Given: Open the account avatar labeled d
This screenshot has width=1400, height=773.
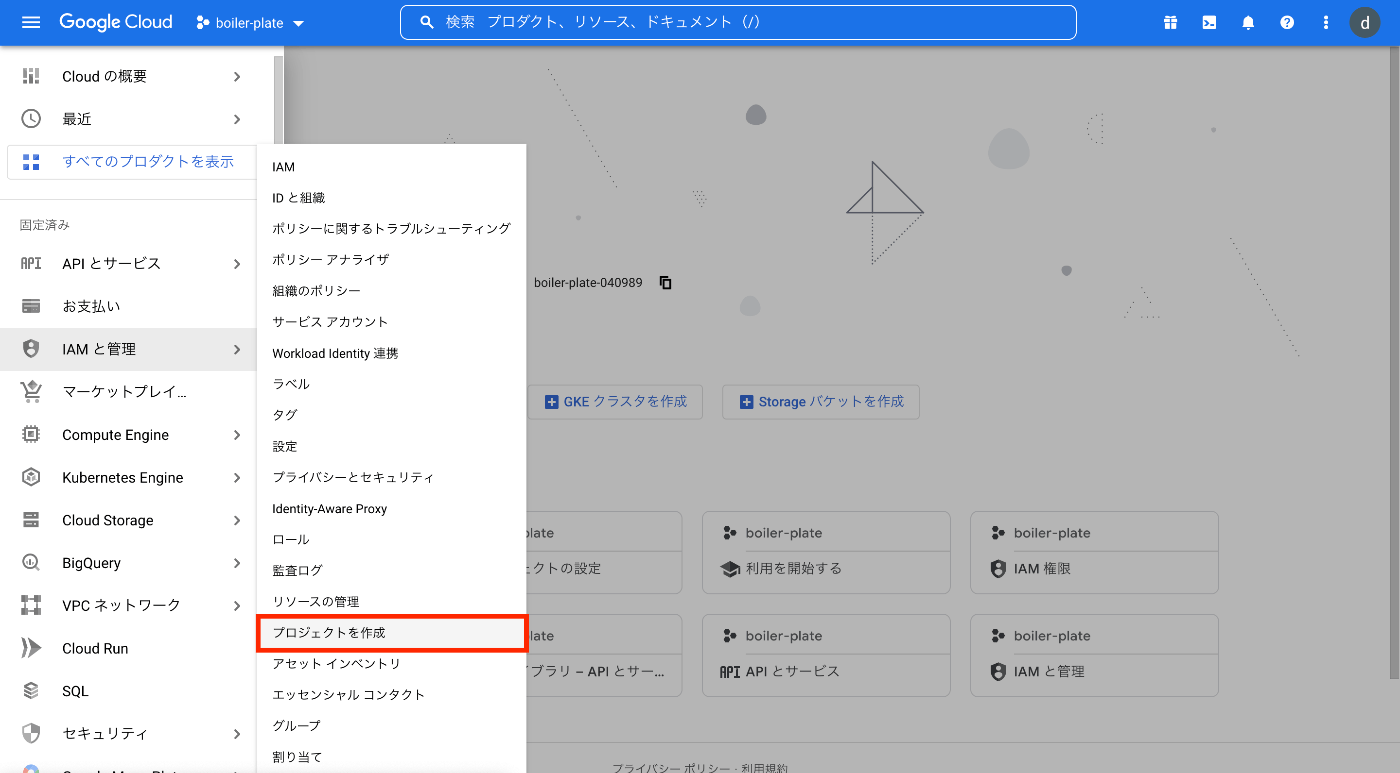Looking at the screenshot, I should 1365,22.
